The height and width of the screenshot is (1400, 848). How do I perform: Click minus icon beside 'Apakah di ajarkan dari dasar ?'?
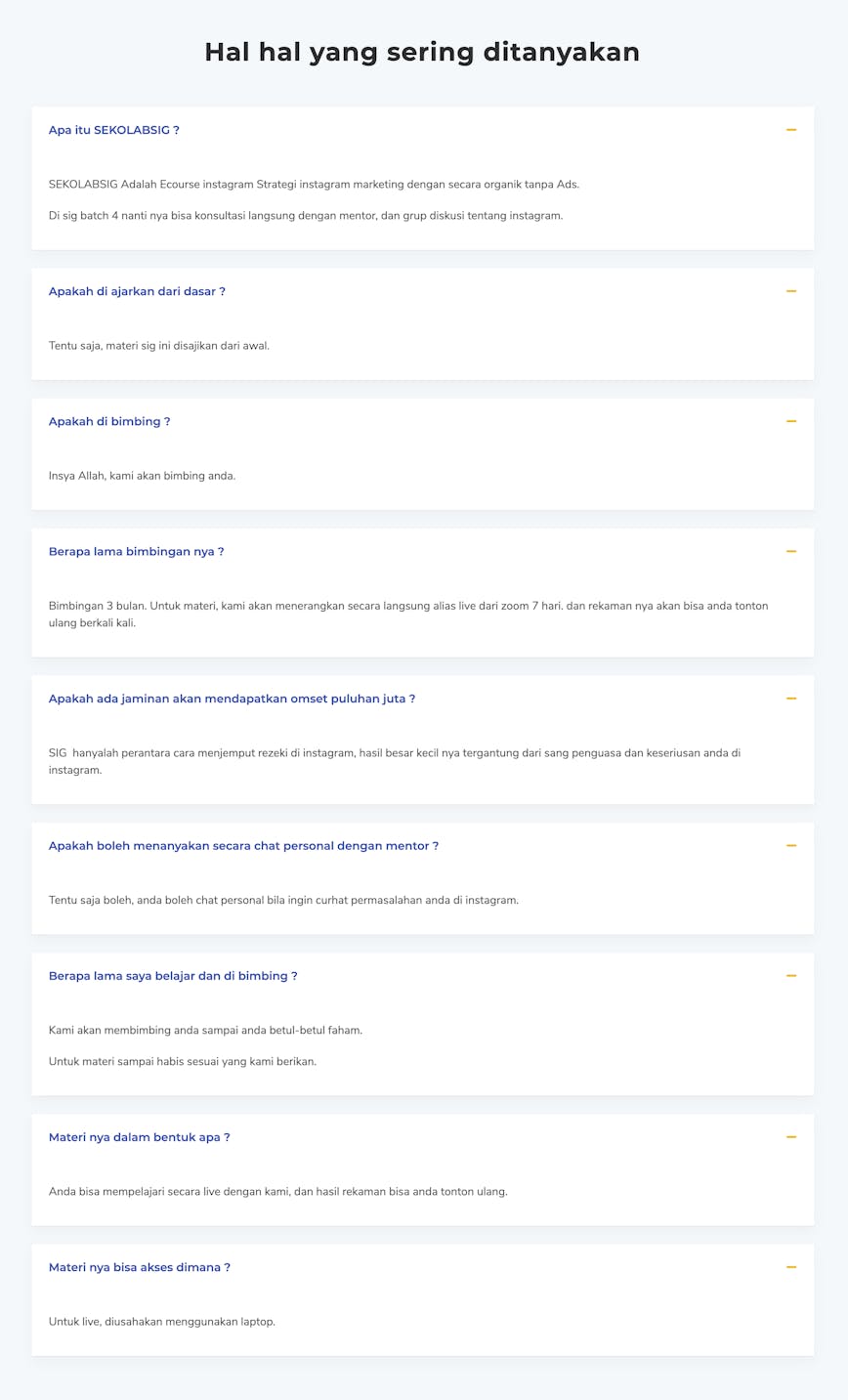pos(791,291)
